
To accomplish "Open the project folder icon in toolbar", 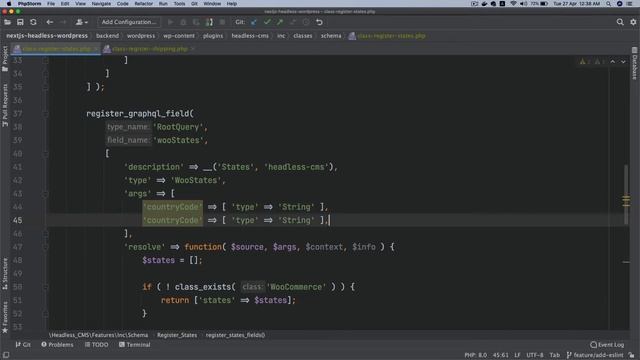I will pos(7,22).
